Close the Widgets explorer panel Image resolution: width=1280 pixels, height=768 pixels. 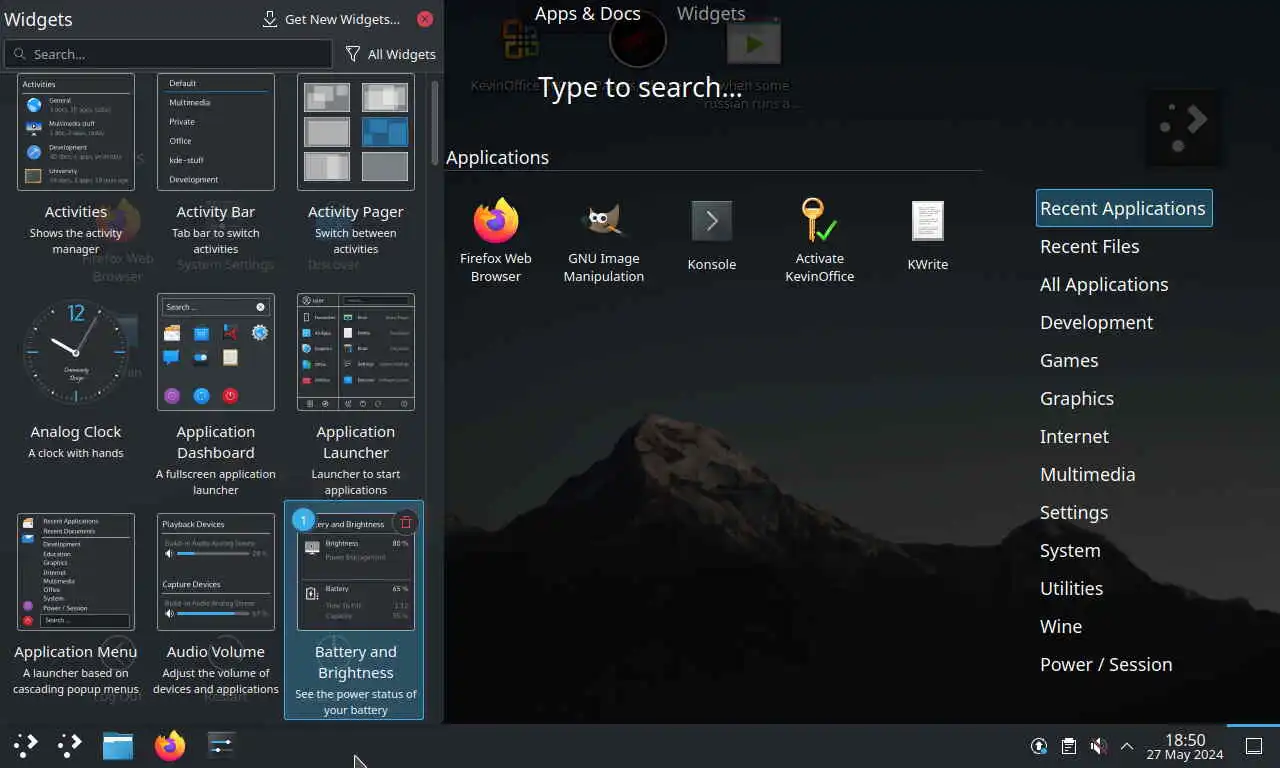point(425,19)
